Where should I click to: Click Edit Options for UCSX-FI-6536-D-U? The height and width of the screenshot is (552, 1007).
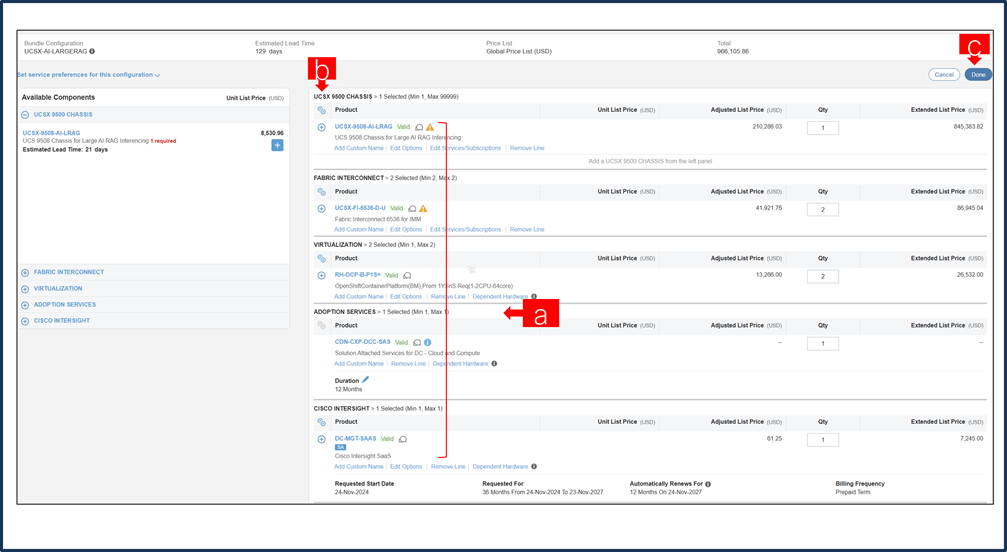pos(406,230)
